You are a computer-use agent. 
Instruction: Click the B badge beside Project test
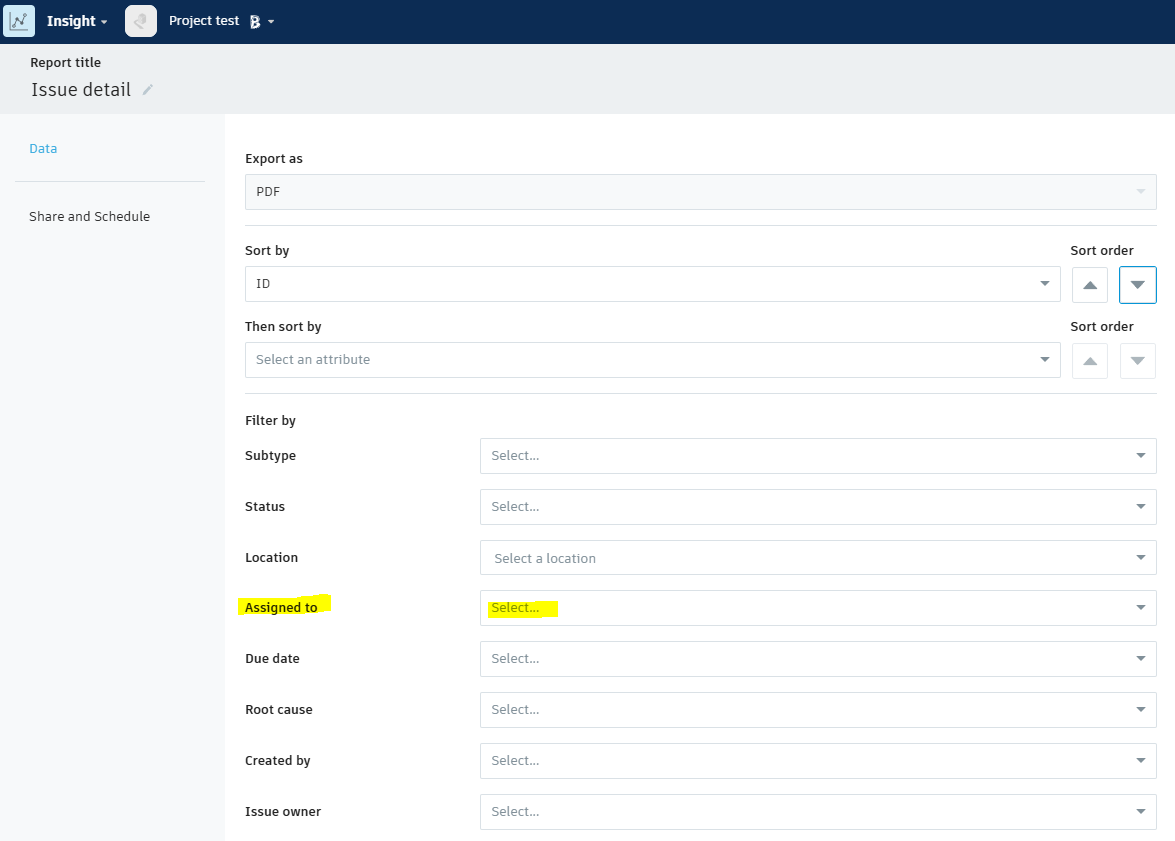pyautogui.click(x=255, y=20)
